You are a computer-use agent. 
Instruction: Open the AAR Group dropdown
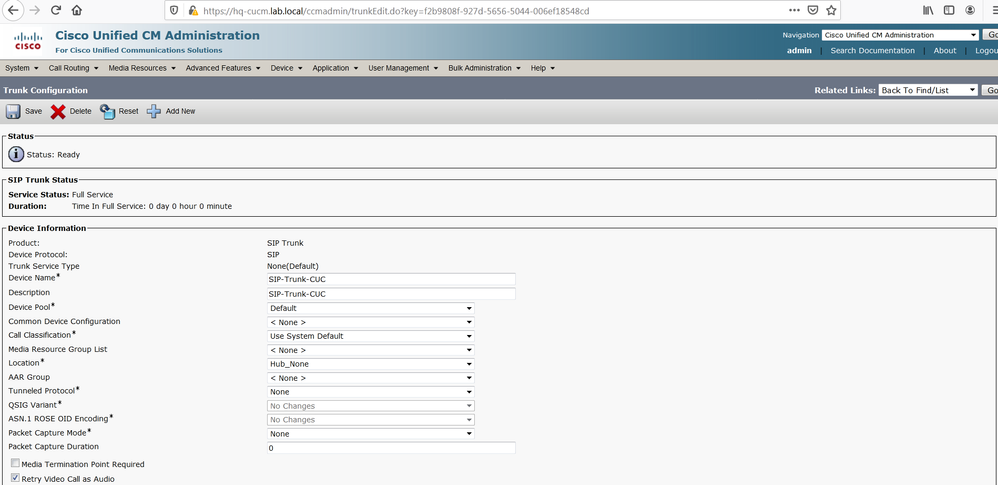pyautogui.click(x=370, y=378)
